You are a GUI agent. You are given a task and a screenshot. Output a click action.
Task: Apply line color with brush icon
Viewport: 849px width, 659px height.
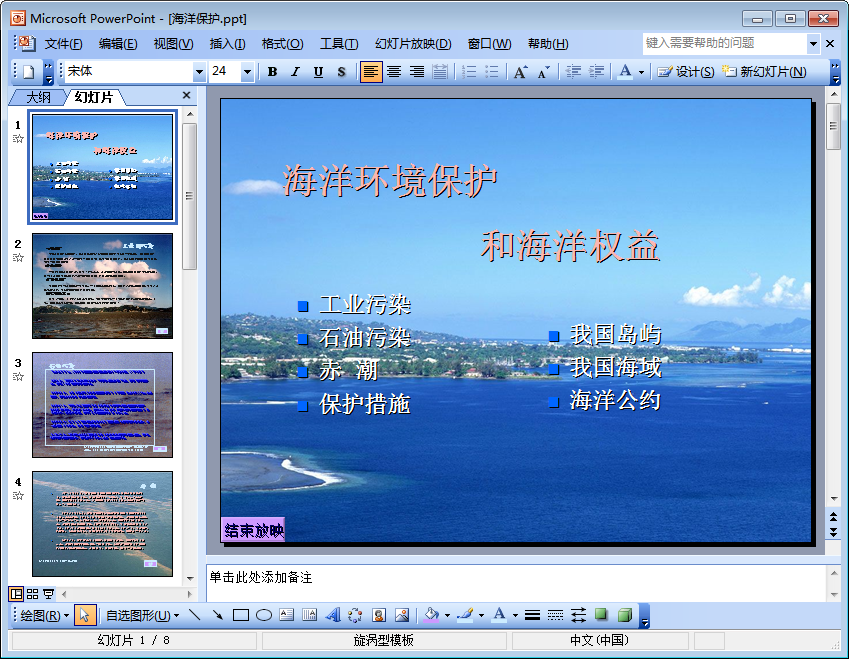465,615
